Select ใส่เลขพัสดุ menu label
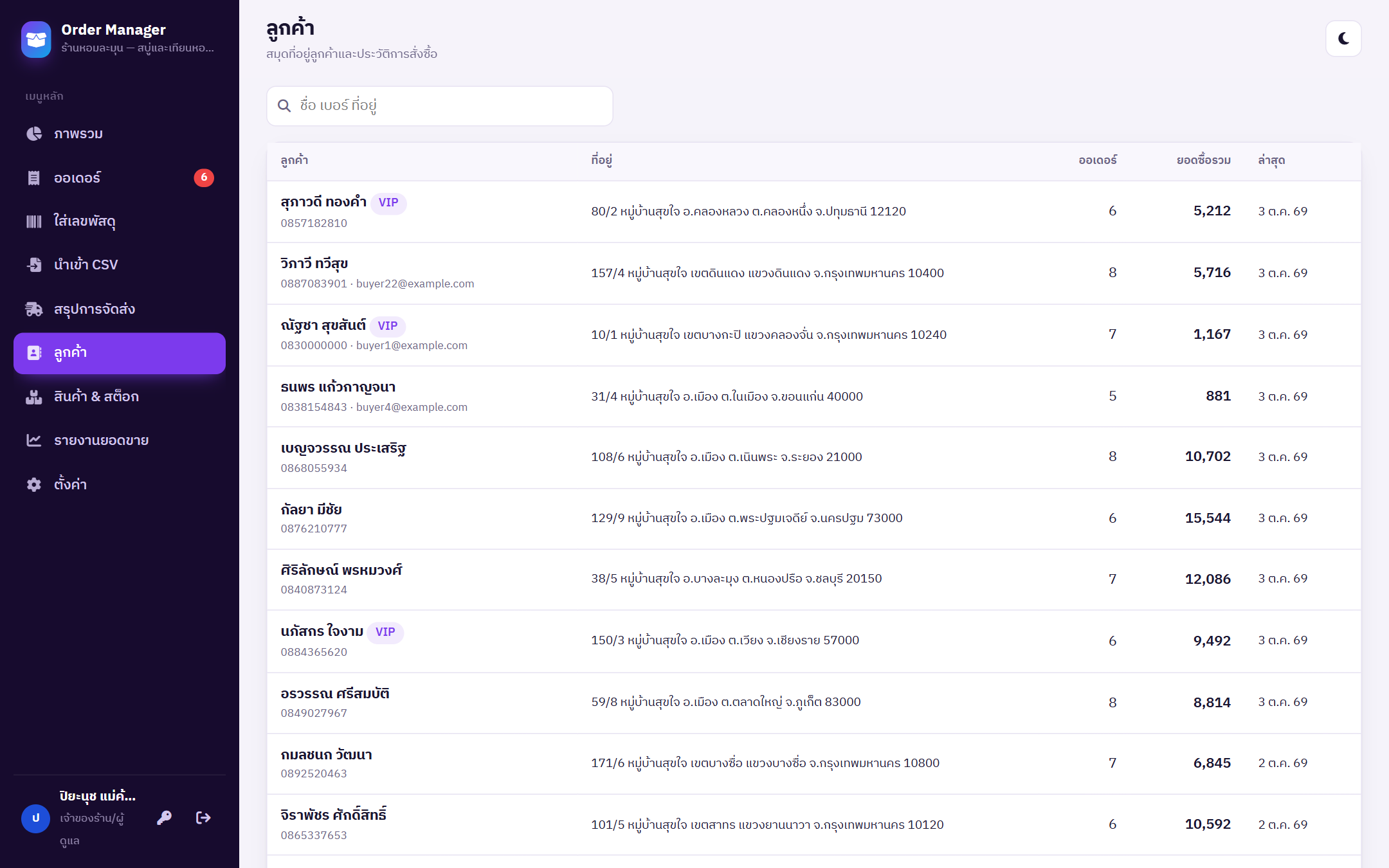 (x=84, y=221)
